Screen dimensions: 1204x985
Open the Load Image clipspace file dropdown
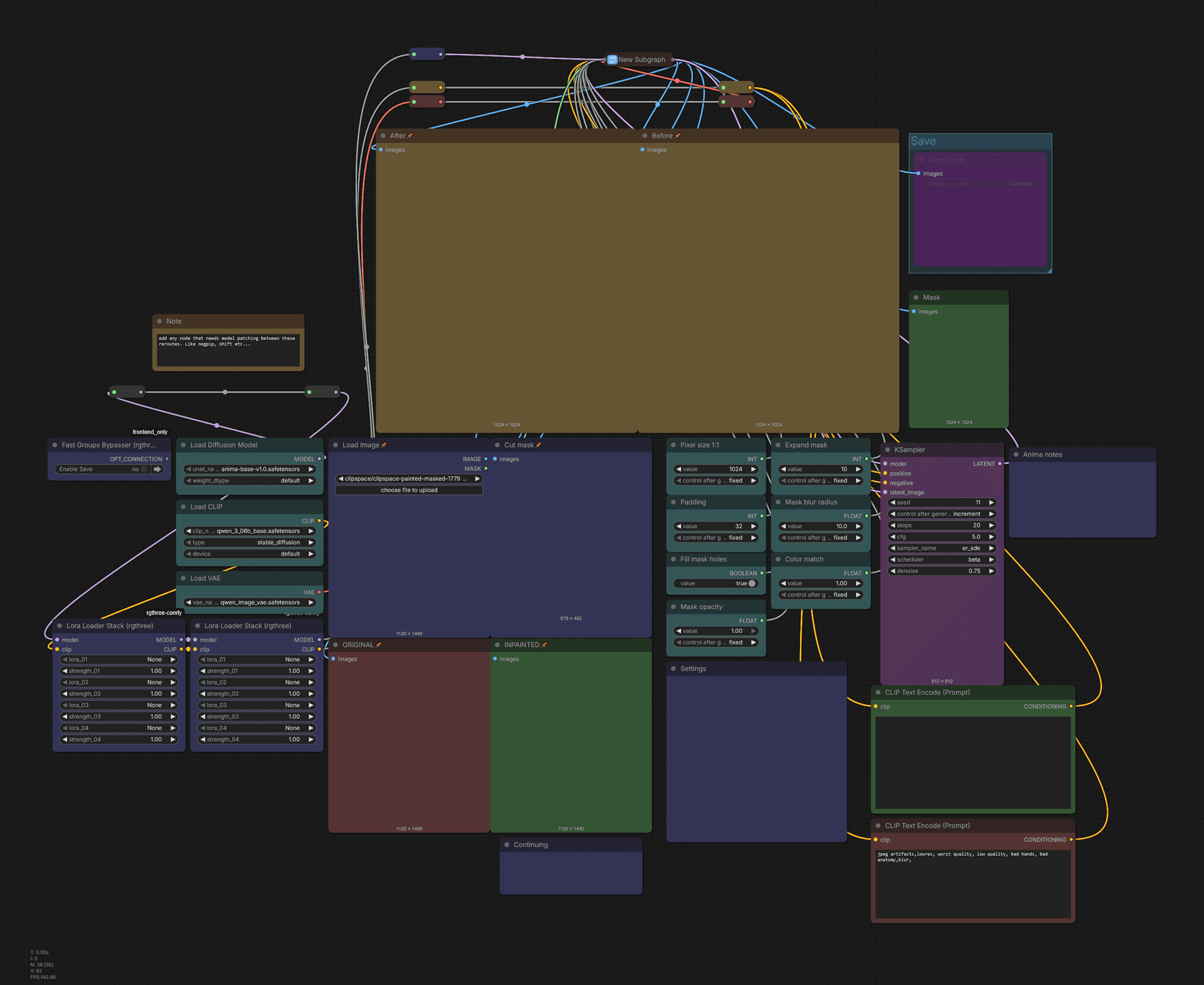(409, 478)
